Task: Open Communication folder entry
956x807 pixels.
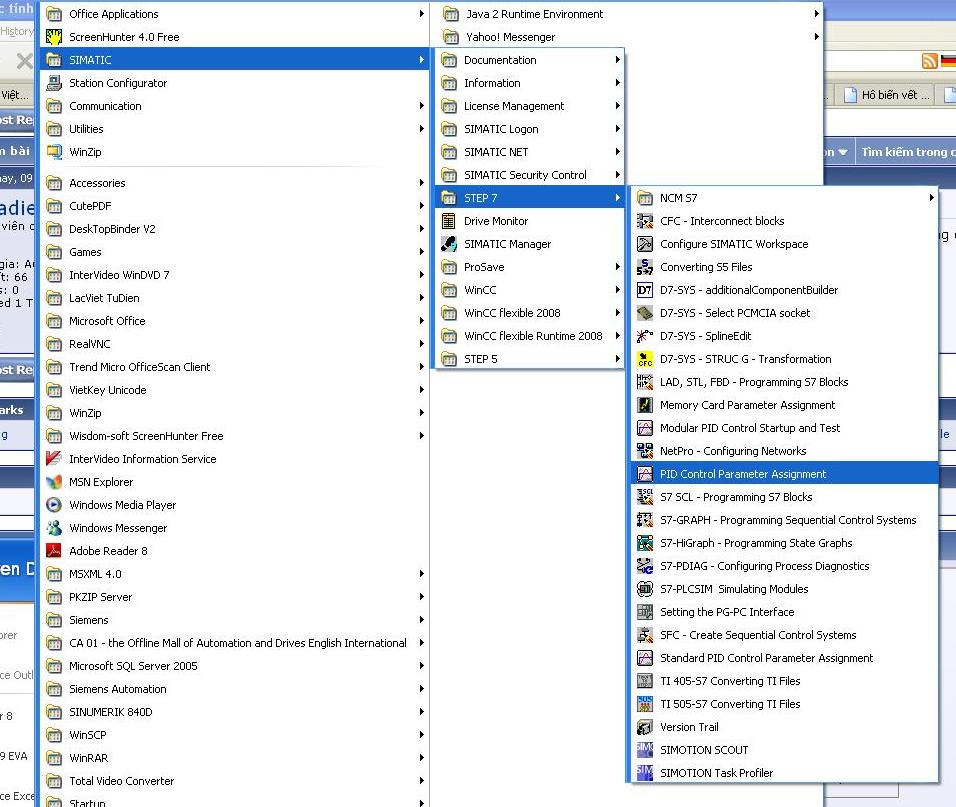Action: 235,106
